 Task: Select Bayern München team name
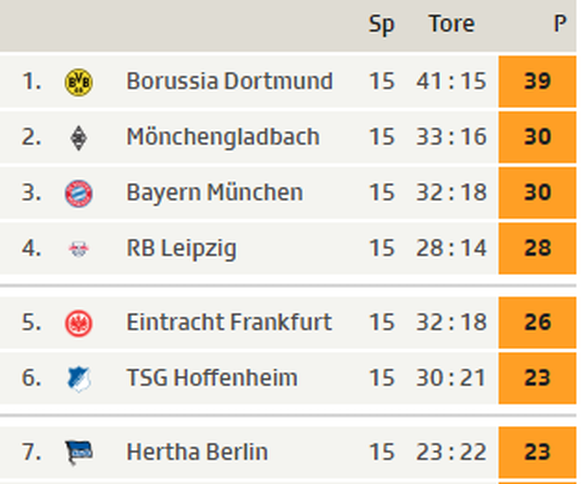[x=215, y=193]
